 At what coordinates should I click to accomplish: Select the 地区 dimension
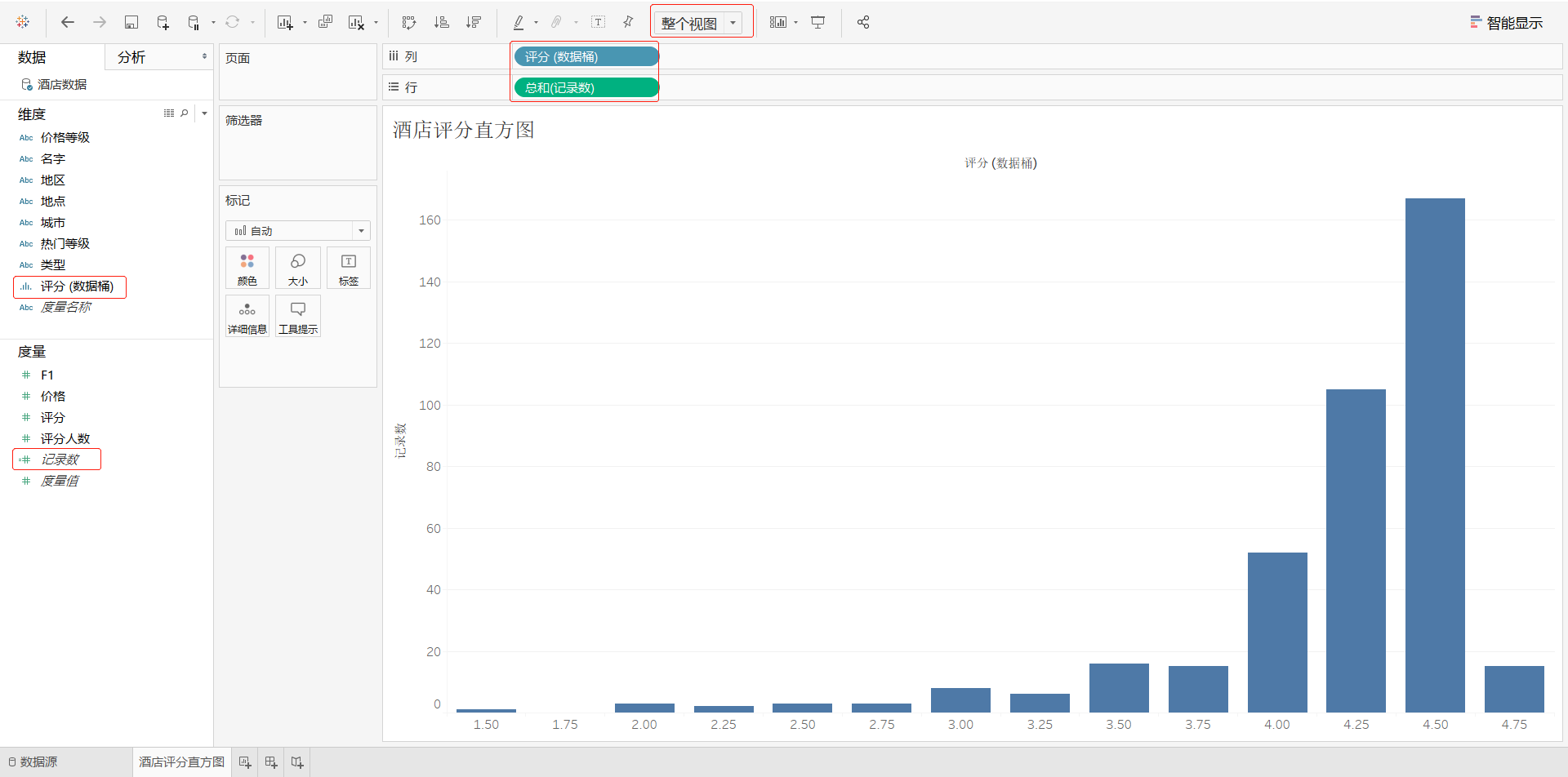[53, 180]
